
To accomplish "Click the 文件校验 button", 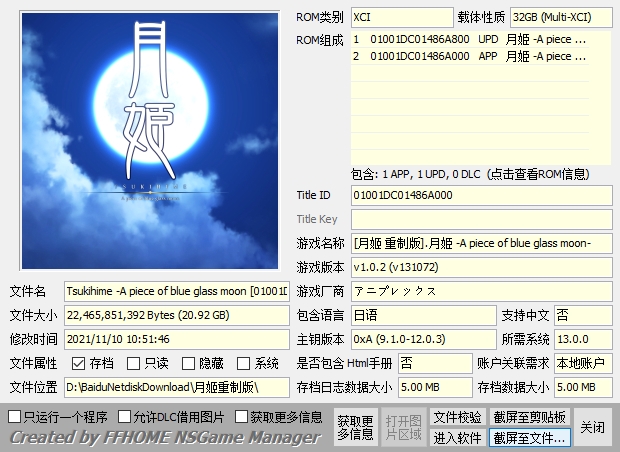I will (x=457, y=417).
